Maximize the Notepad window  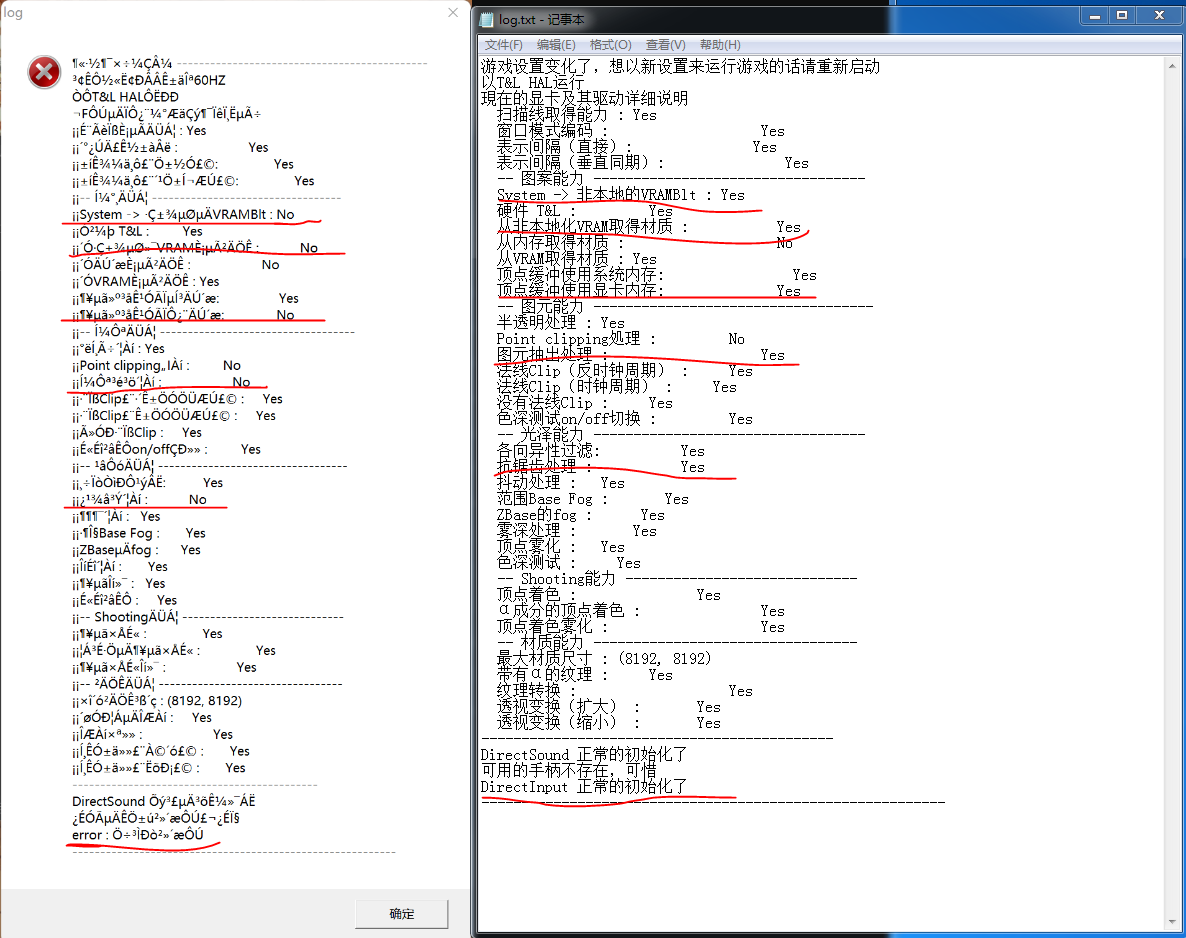(x=1122, y=15)
